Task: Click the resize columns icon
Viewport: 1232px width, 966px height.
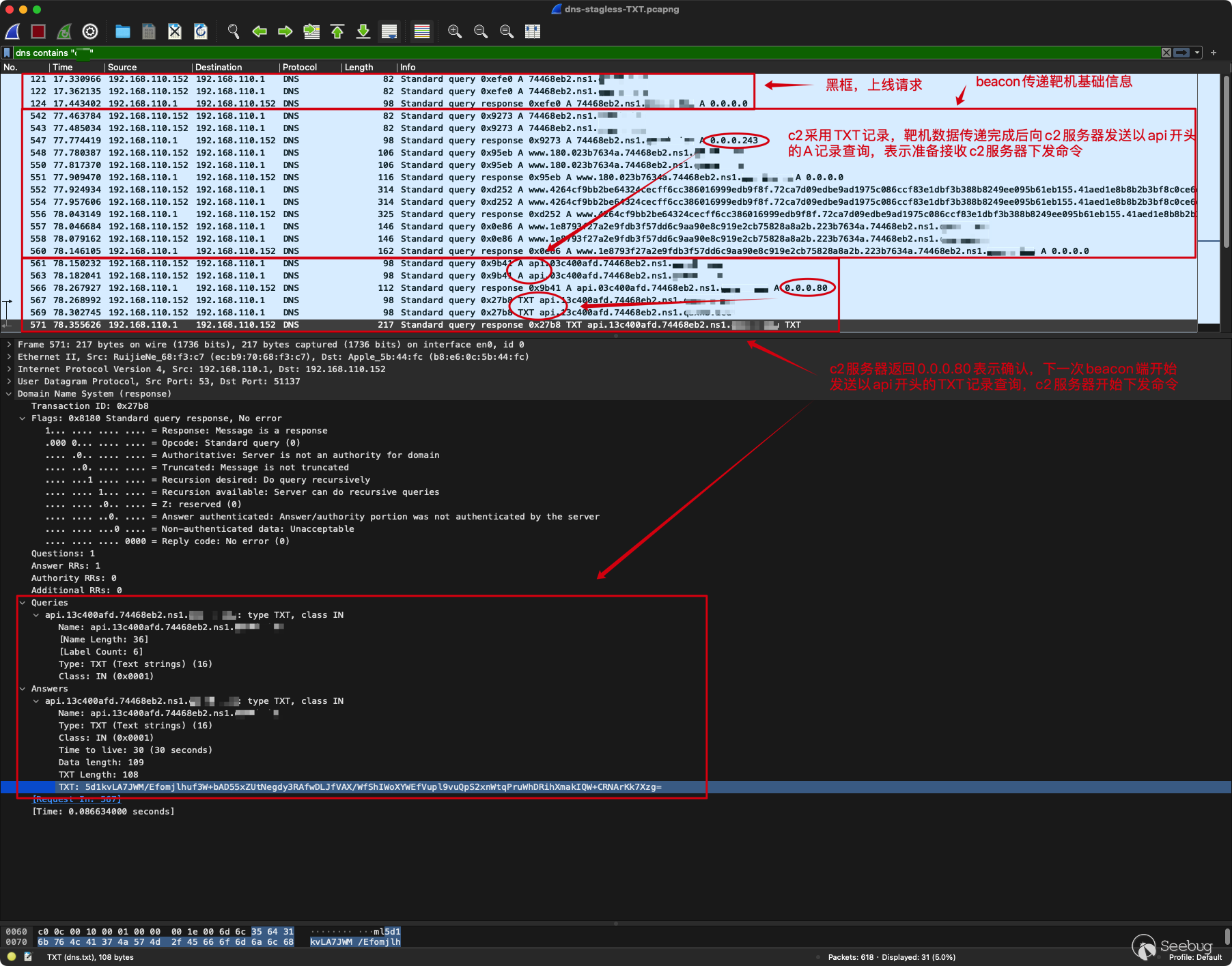Action: tap(533, 31)
